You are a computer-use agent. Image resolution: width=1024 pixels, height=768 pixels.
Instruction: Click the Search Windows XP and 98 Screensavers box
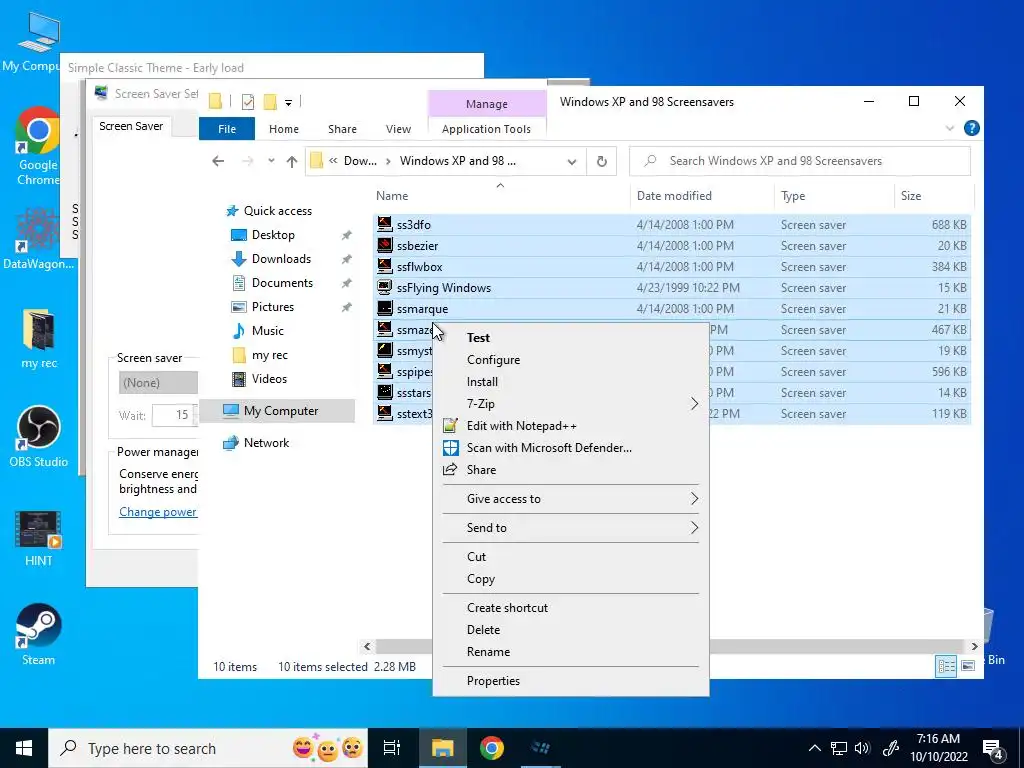pos(800,161)
